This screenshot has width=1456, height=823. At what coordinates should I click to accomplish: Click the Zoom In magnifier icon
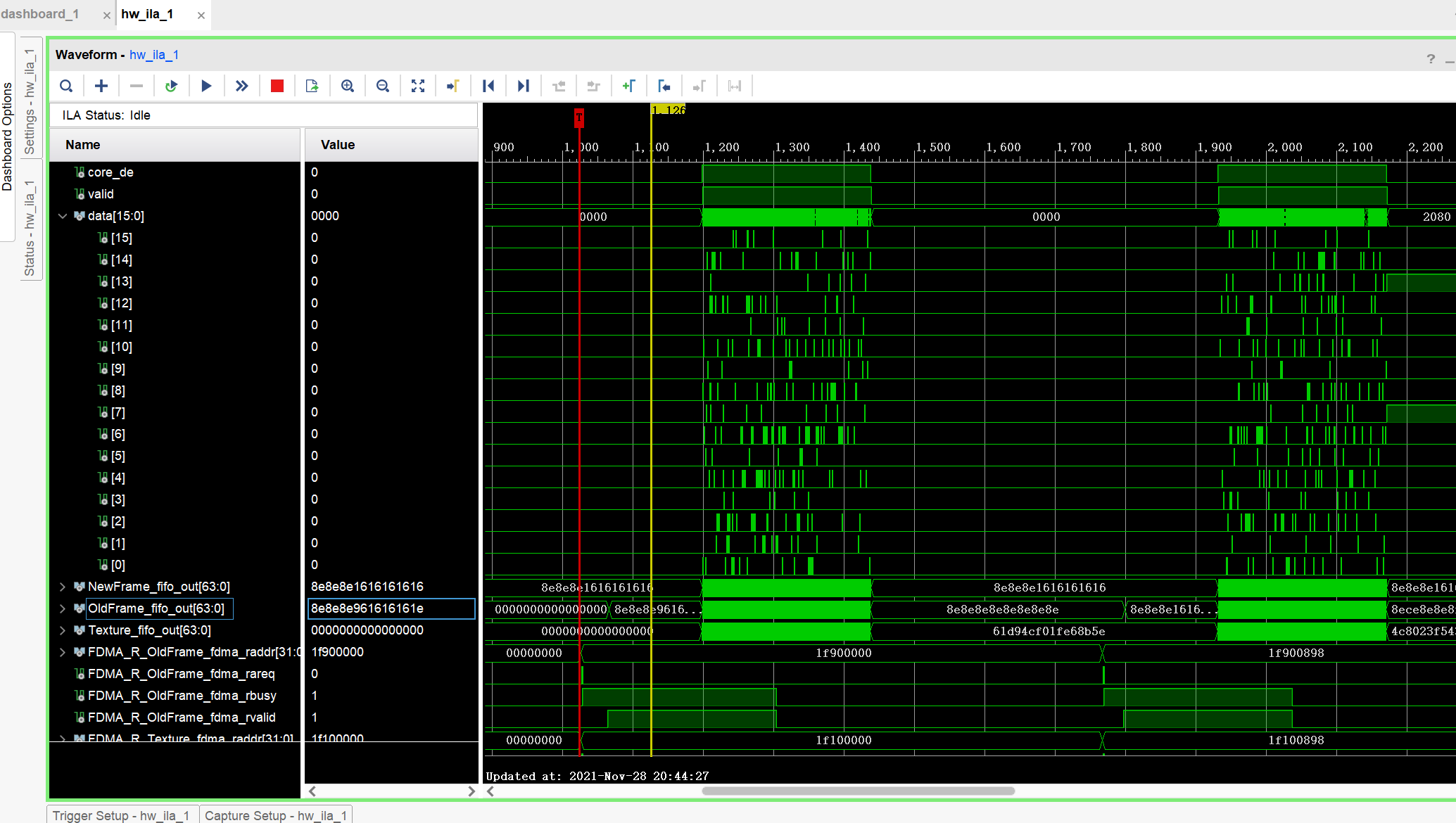(x=347, y=86)
